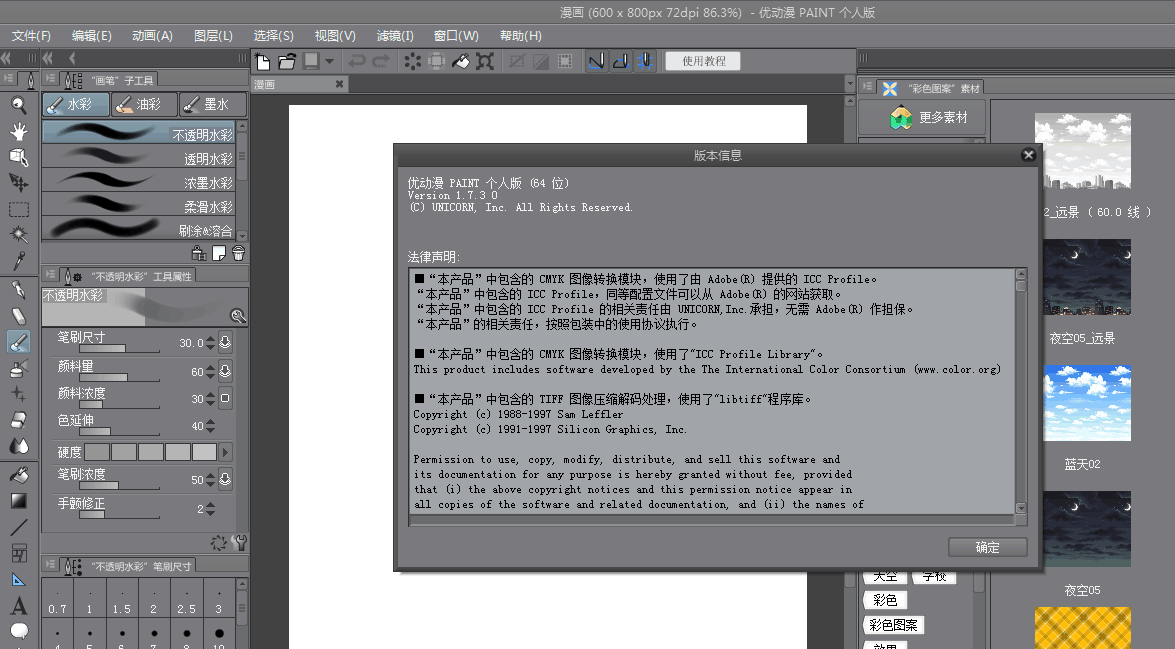The width and height of the screenshot is (1175, 649).
Task: Toggle pressure setting button for 笔刷浓度
Action: point(225,480)
